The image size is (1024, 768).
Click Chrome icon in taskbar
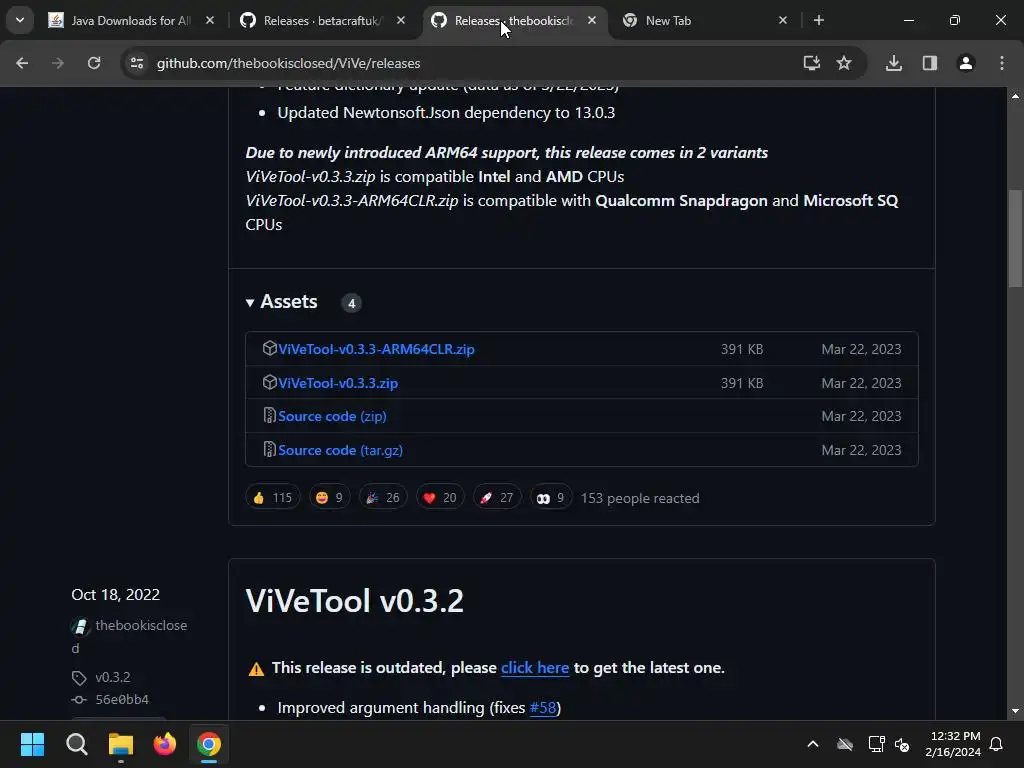[x=209, y=744]
